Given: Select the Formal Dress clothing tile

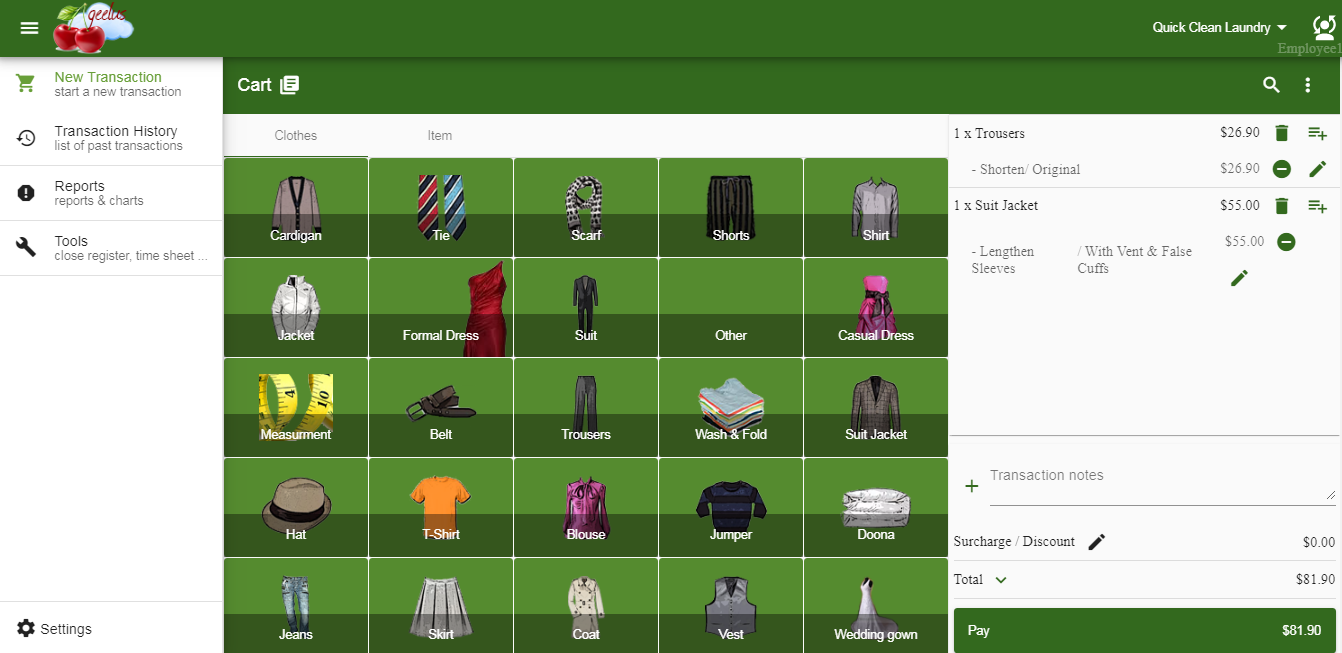Looking at the screenshot, I should pos(441,308).
